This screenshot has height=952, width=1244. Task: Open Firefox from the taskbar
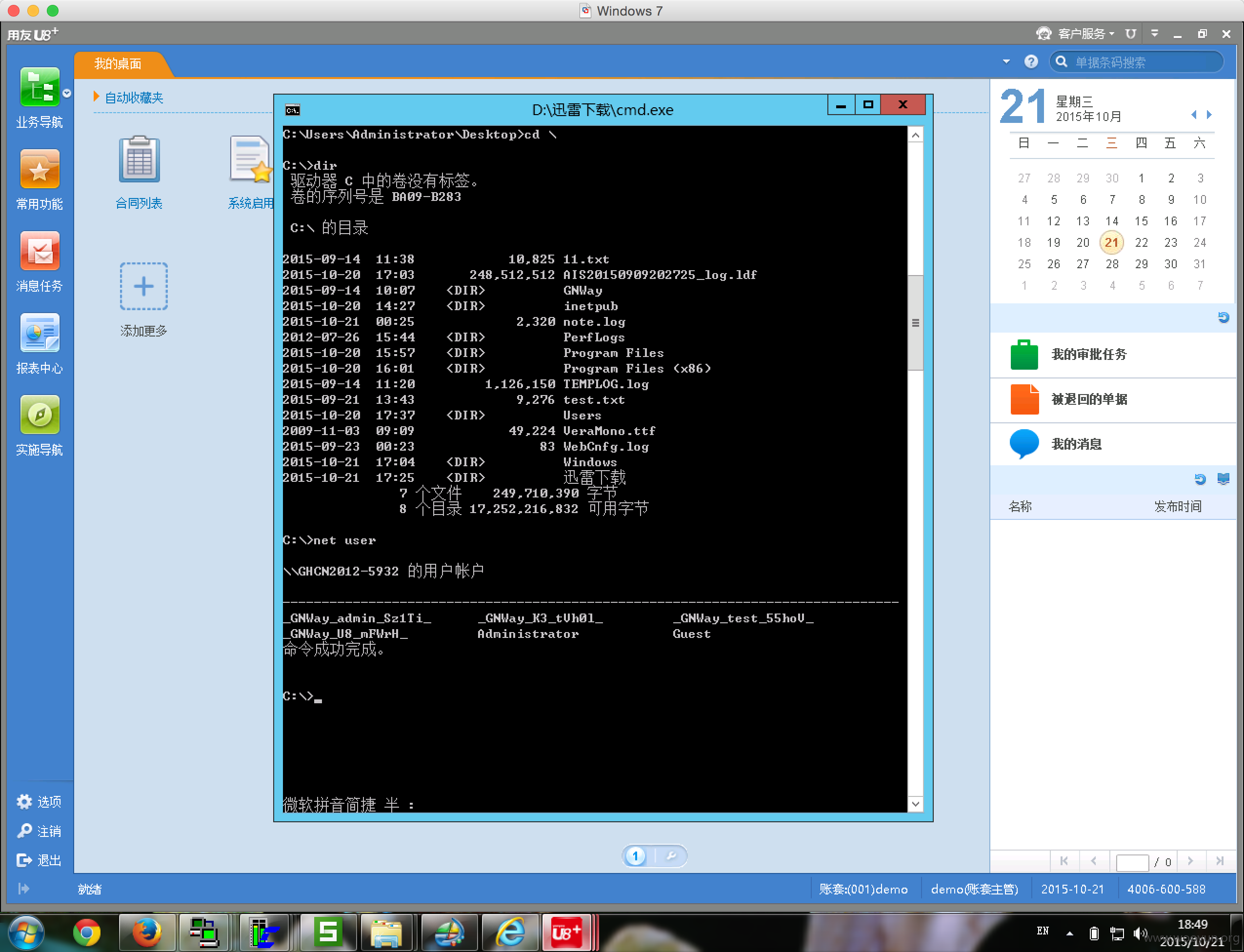(147, 932)
